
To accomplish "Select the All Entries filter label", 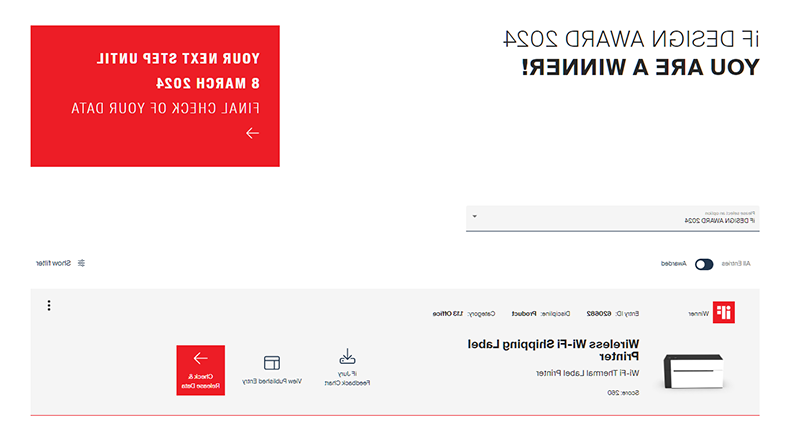I will coord(736,264).
